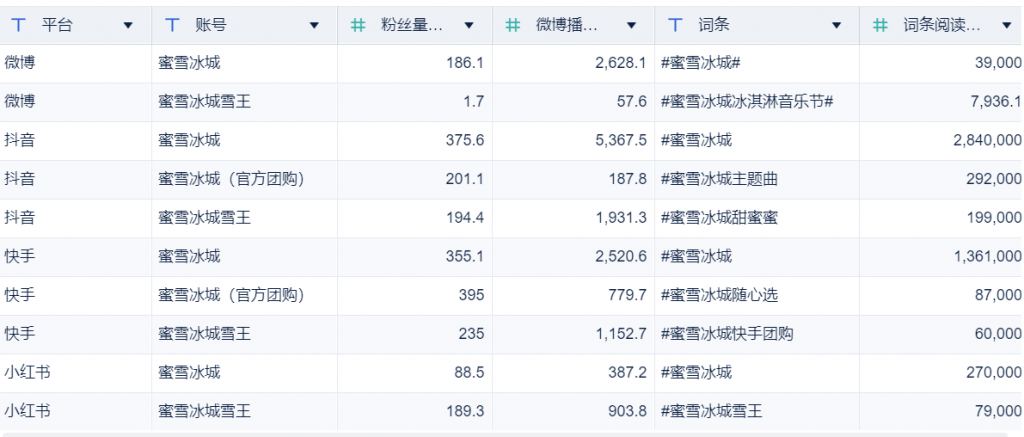Viewport: 1024px width, 437px height.
Task: Click the 粉丝量 value 355.1
Action: [x=465, y=256]
